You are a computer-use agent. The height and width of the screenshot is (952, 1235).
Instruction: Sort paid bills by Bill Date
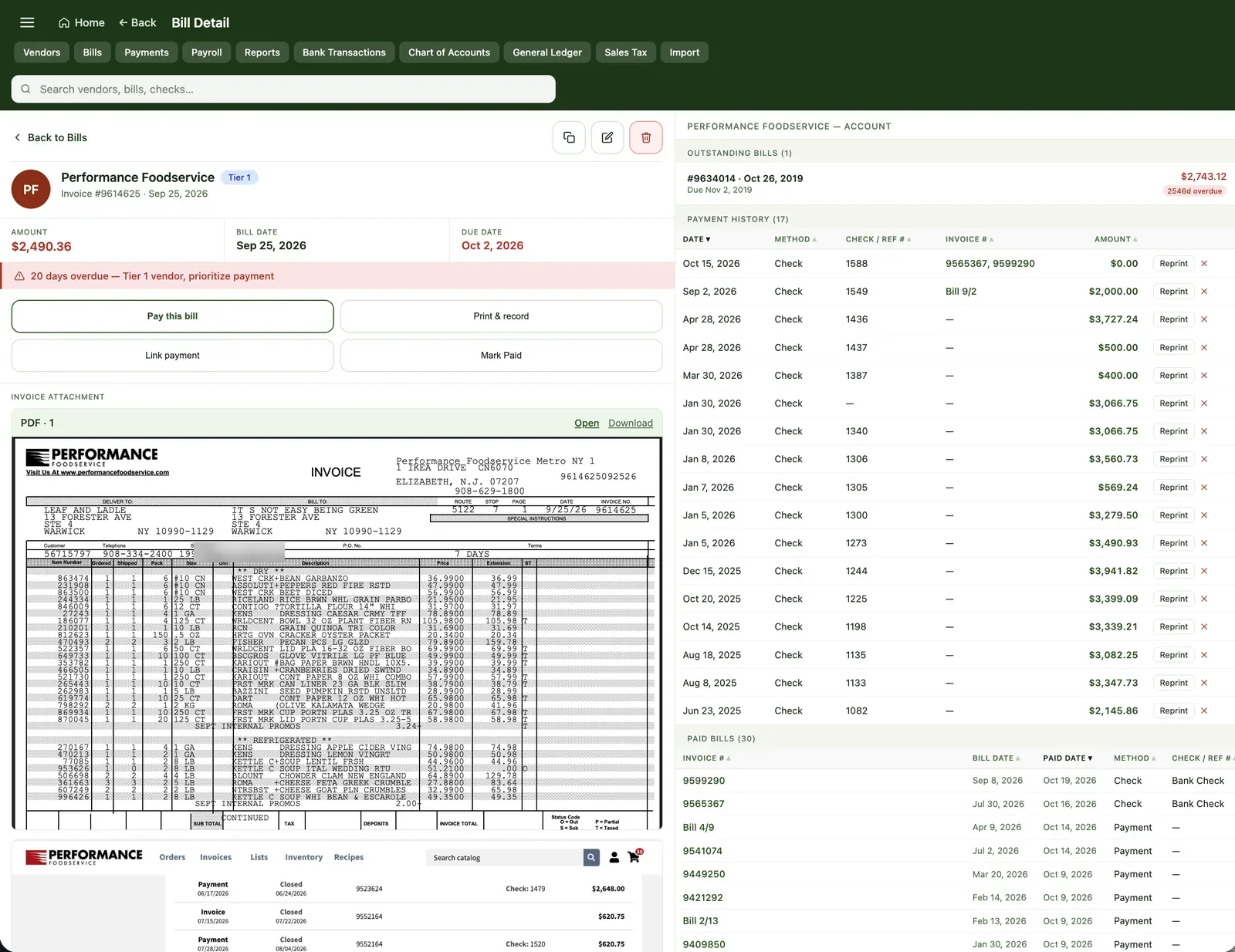tap(996, 758)
